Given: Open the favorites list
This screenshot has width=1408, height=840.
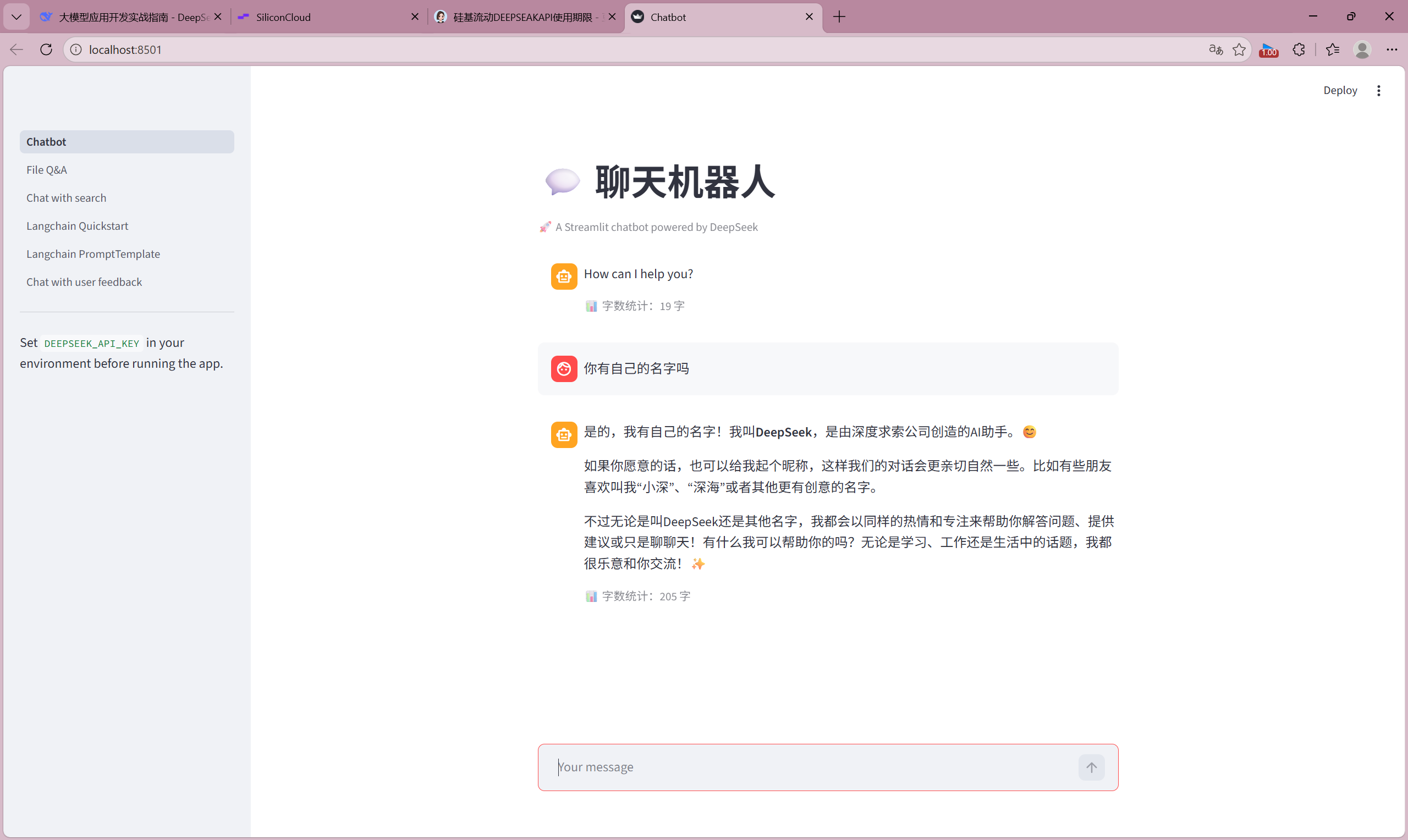Looking at the screenshot, I should tap(1333, 50).
